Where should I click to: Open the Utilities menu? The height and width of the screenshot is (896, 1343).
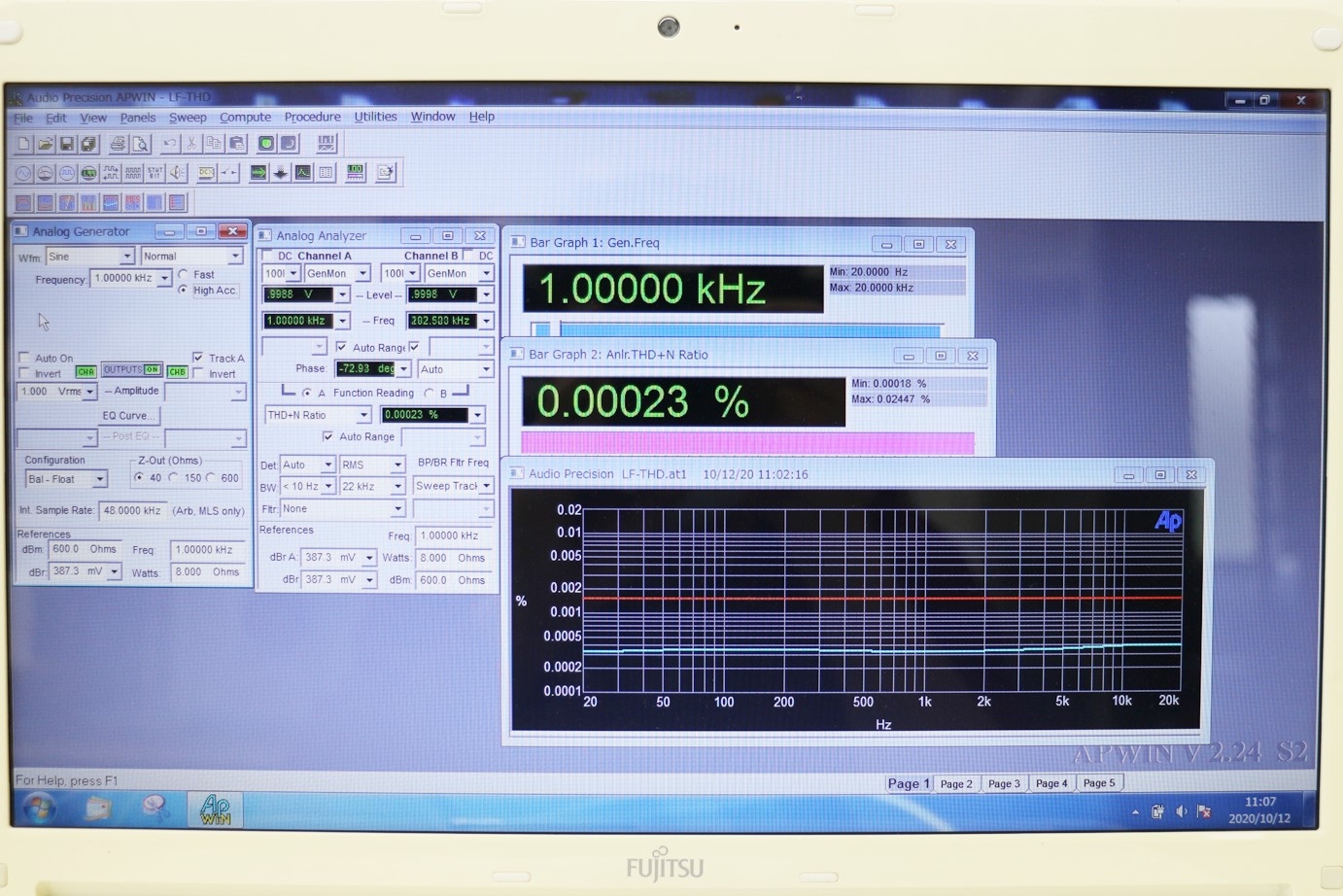pyautogui.click(x=375, y=117)
